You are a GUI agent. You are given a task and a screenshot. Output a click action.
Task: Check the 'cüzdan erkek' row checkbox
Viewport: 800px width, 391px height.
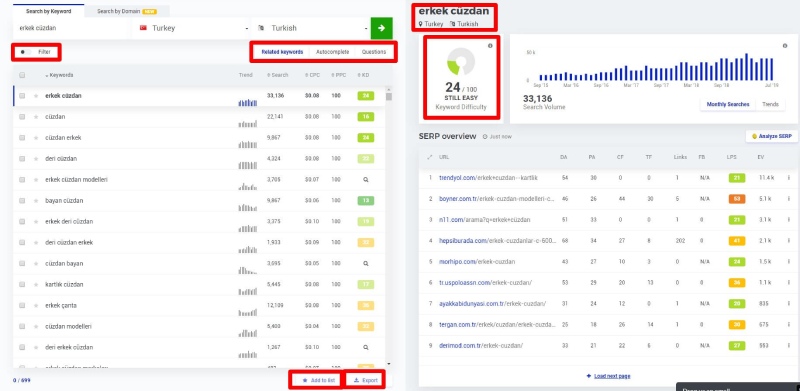tap(22, 138)
